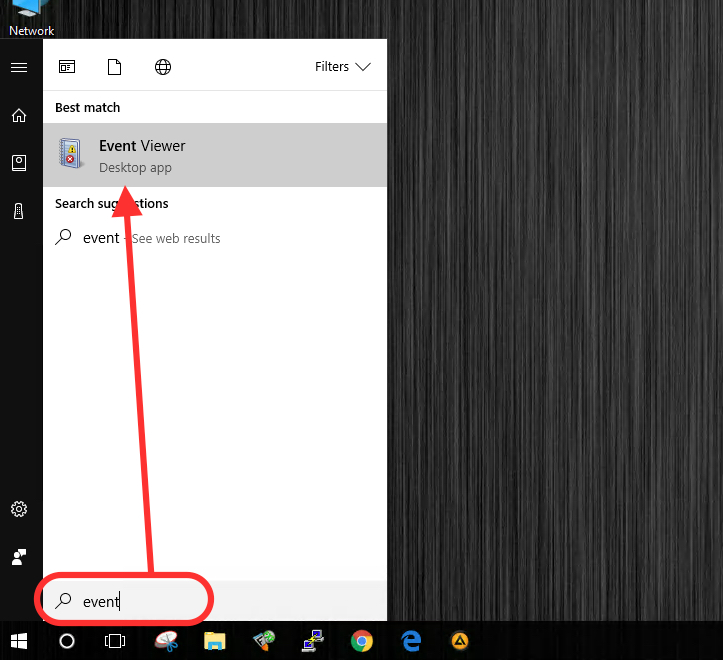723x660 pixels.
Task: Open the AIMP orange triangle taskbar icon
Action: 460,641
